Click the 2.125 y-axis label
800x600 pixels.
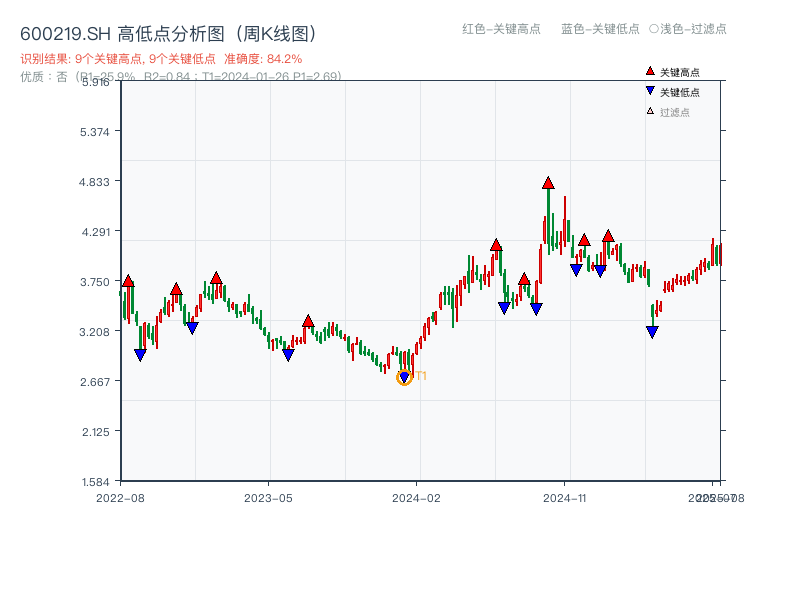[95, 432]
